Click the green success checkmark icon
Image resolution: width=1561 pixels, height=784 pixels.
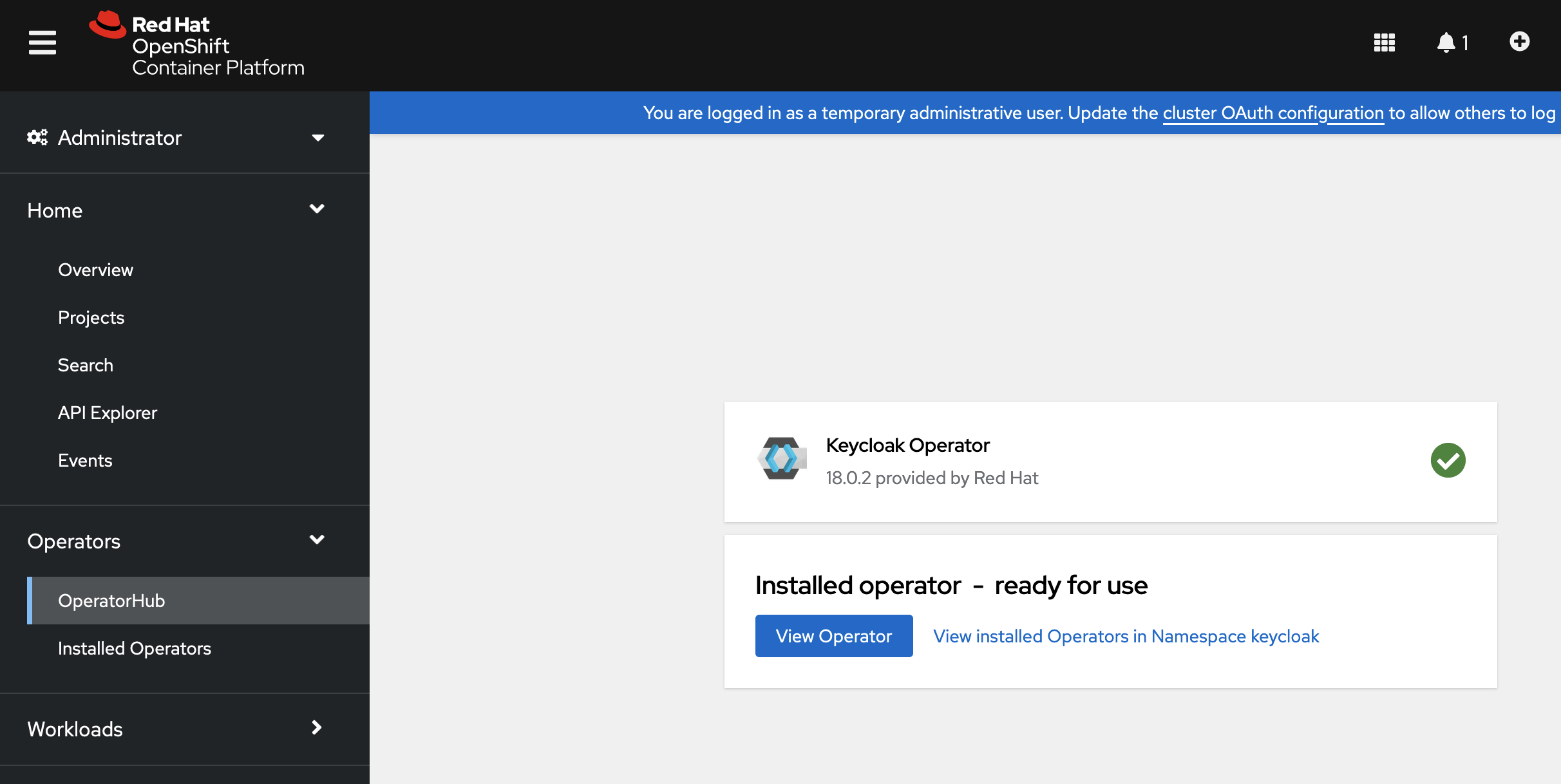(x=1448, y=460)
